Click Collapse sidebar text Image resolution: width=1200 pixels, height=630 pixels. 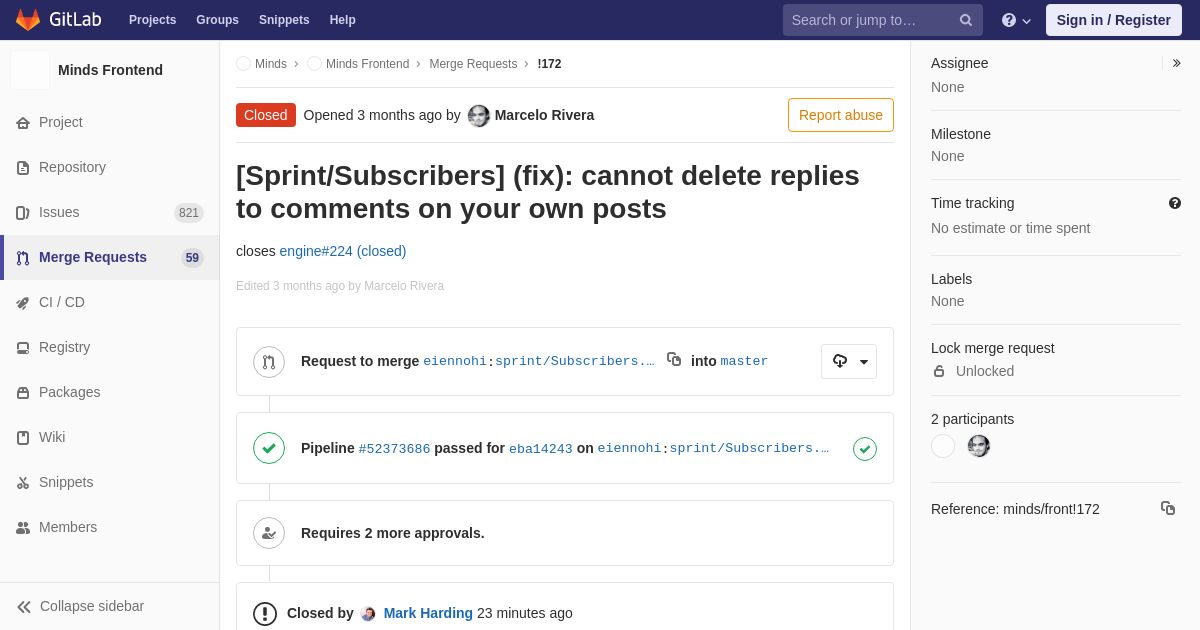point(92,606)
